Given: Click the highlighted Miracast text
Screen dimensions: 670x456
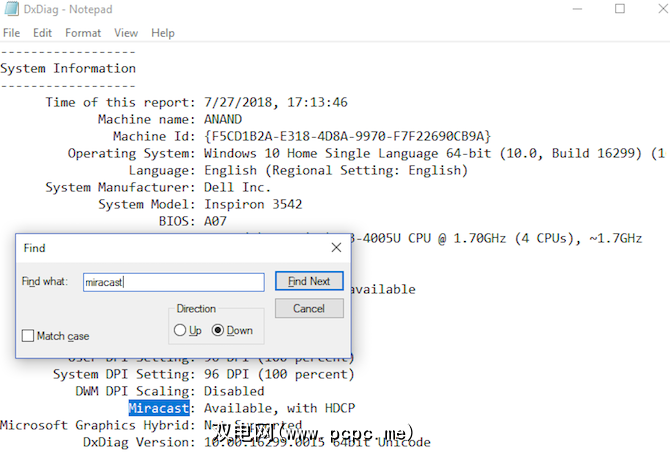Looking at the screenshot, I should pos(159,408).
